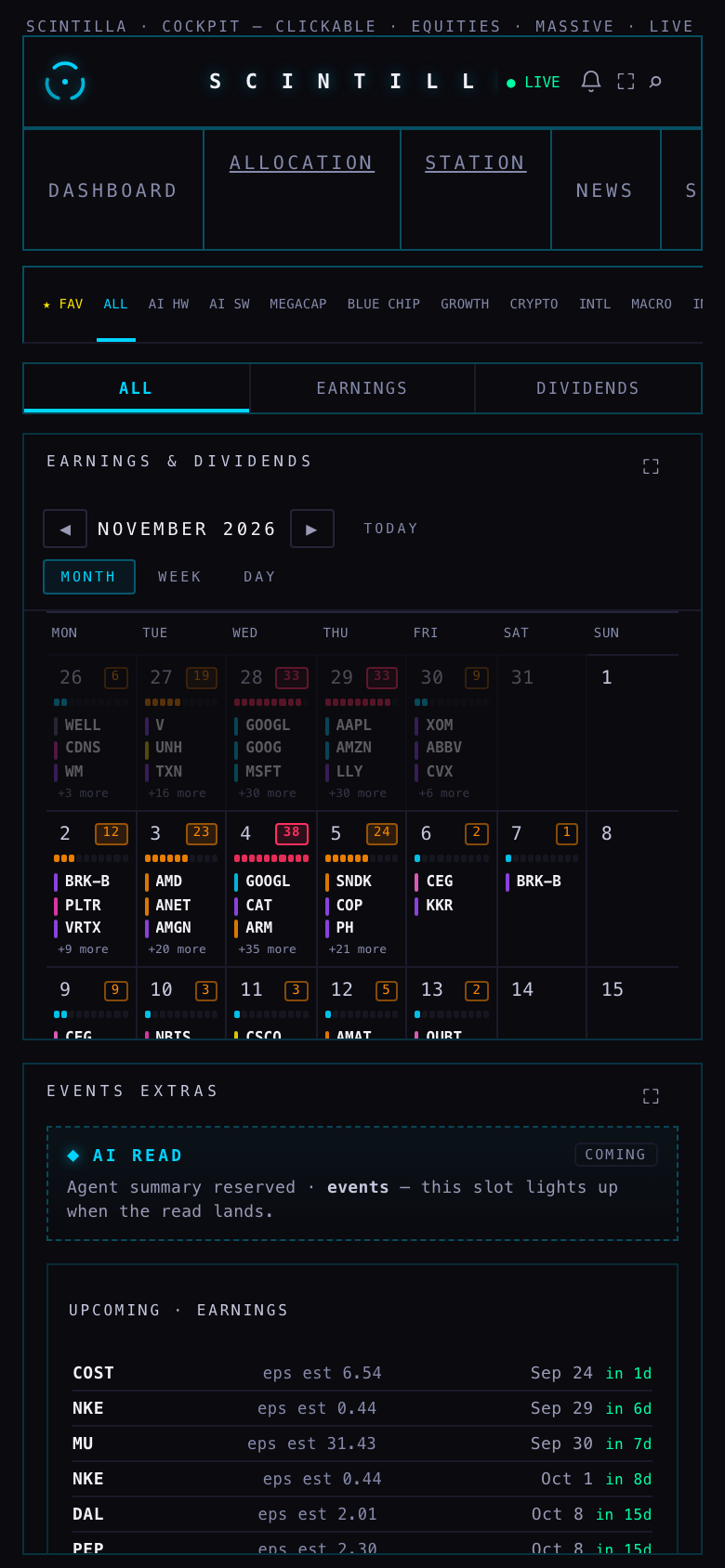Expand '+35 more' on November 4

(268, 949)
